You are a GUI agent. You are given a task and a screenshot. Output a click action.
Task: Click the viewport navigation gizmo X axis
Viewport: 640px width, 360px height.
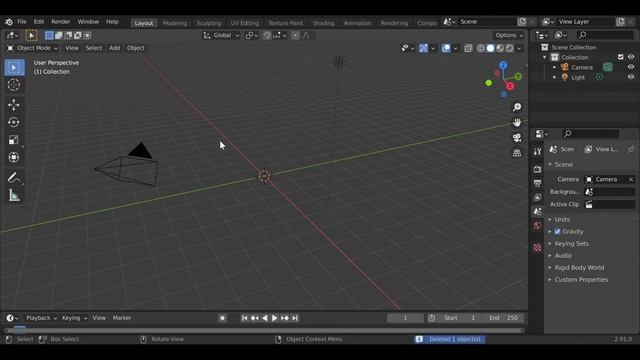click(510, 86)
